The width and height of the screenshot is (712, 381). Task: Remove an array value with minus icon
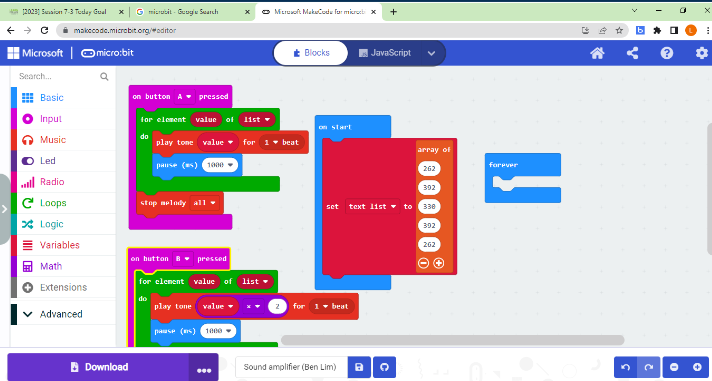pyautogui.click(x=423, y=263)
